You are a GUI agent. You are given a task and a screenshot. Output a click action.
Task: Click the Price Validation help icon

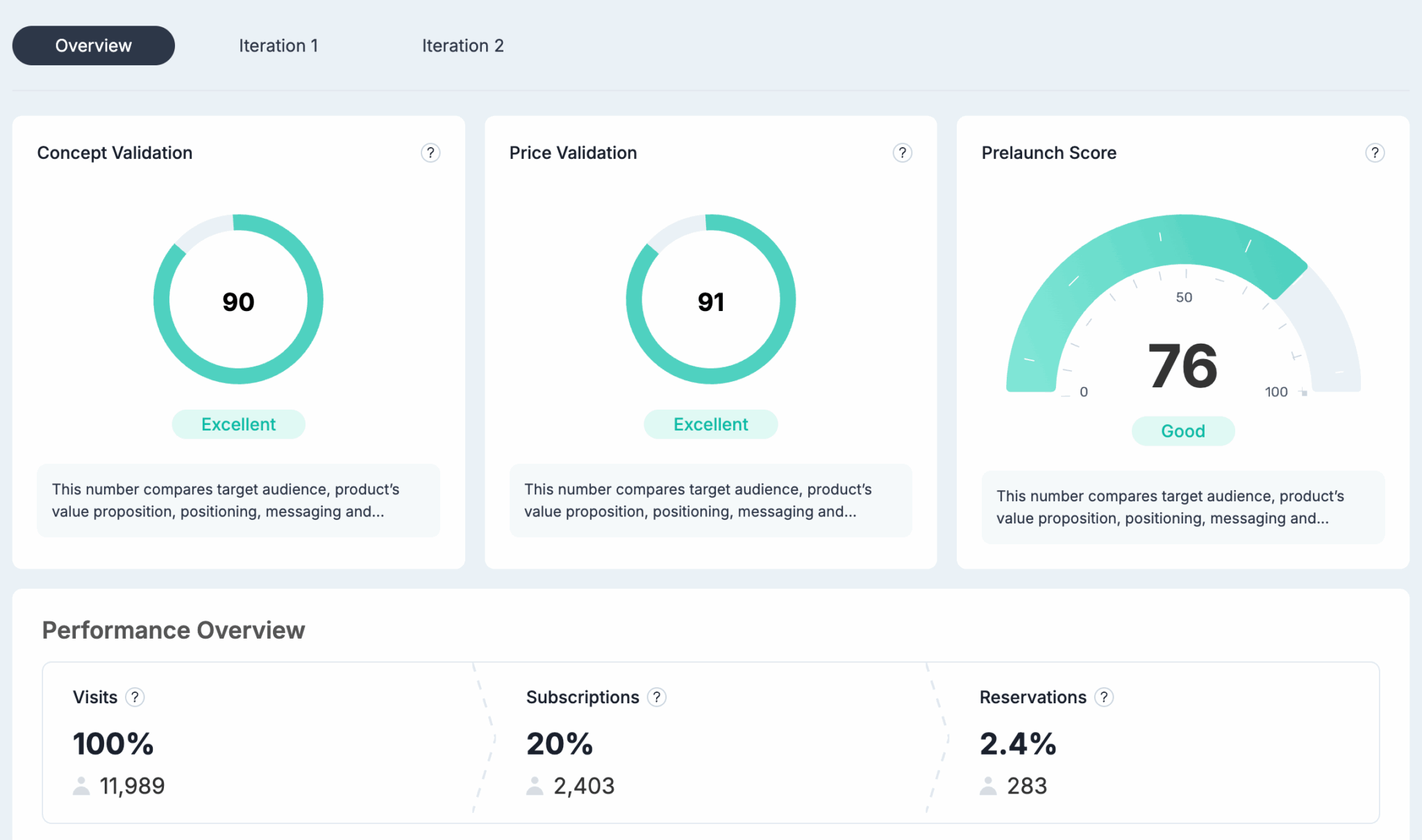click(x=902, y=153)
